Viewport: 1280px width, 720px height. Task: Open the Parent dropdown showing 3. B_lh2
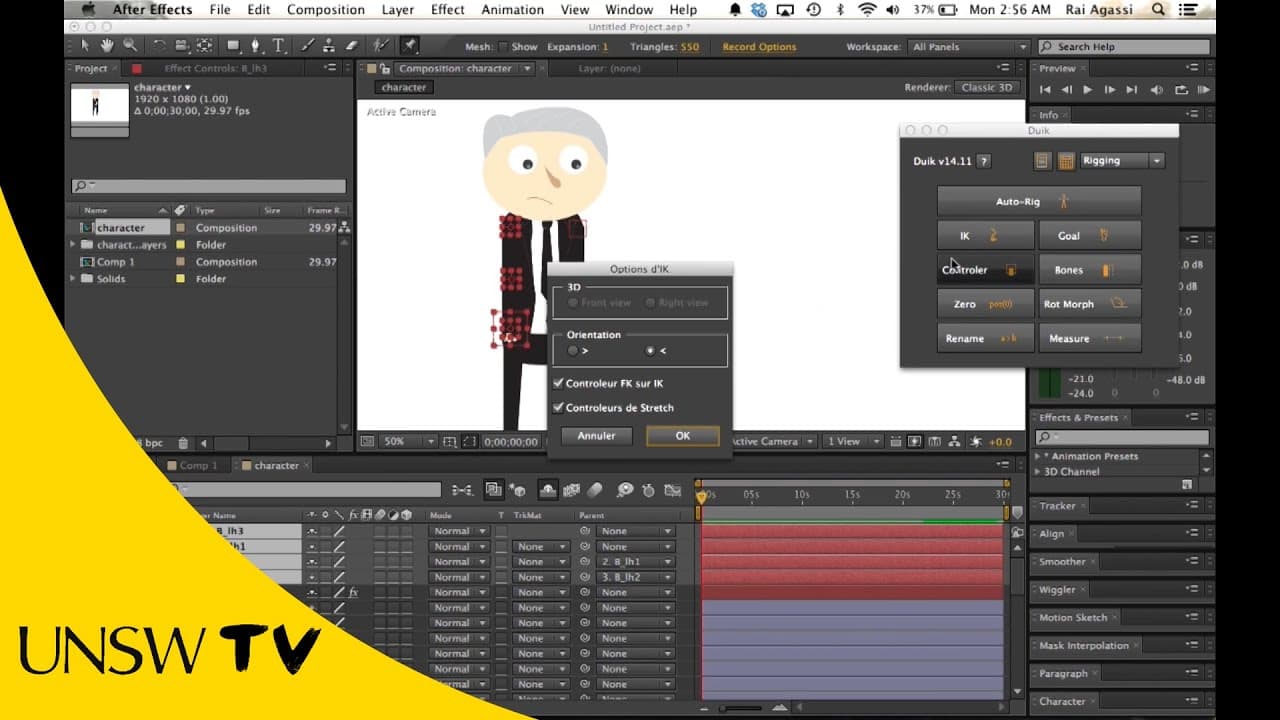636,577
